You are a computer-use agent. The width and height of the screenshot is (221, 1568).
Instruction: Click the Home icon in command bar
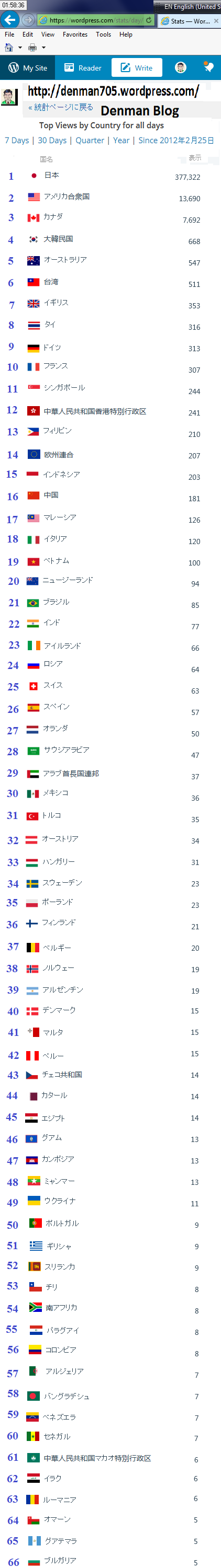(9, 48)
